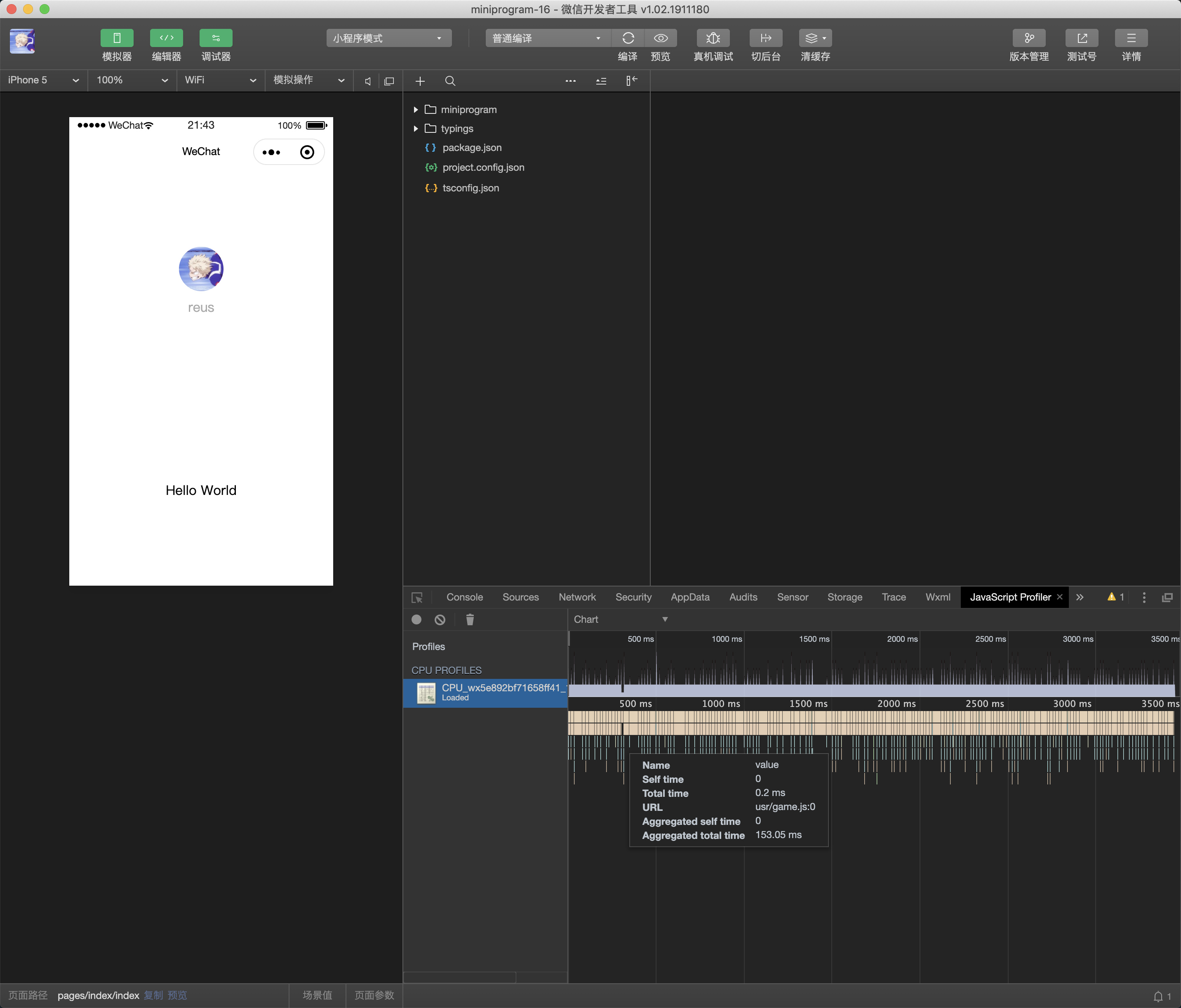The width and height of the screenshot is (1181, 1008).
Task: Detach the simulator into separate window
Action: 389,81
